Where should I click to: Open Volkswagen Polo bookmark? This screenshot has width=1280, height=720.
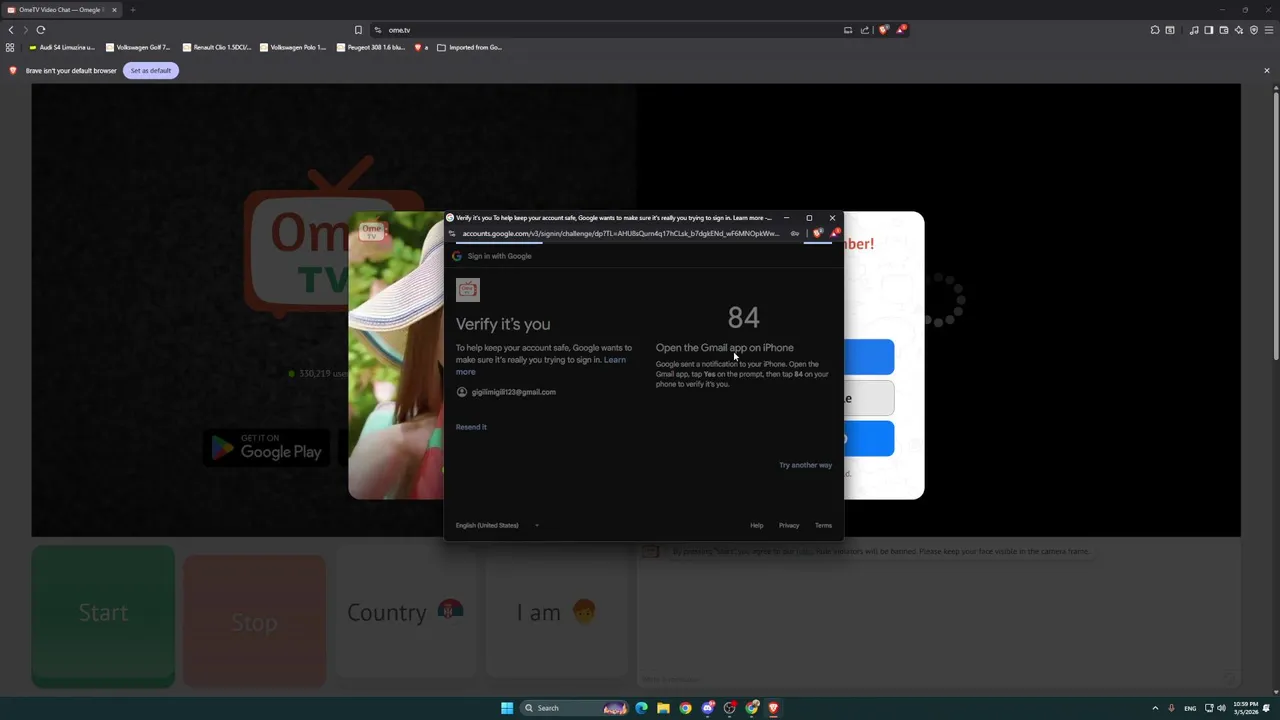click(293, 47)
